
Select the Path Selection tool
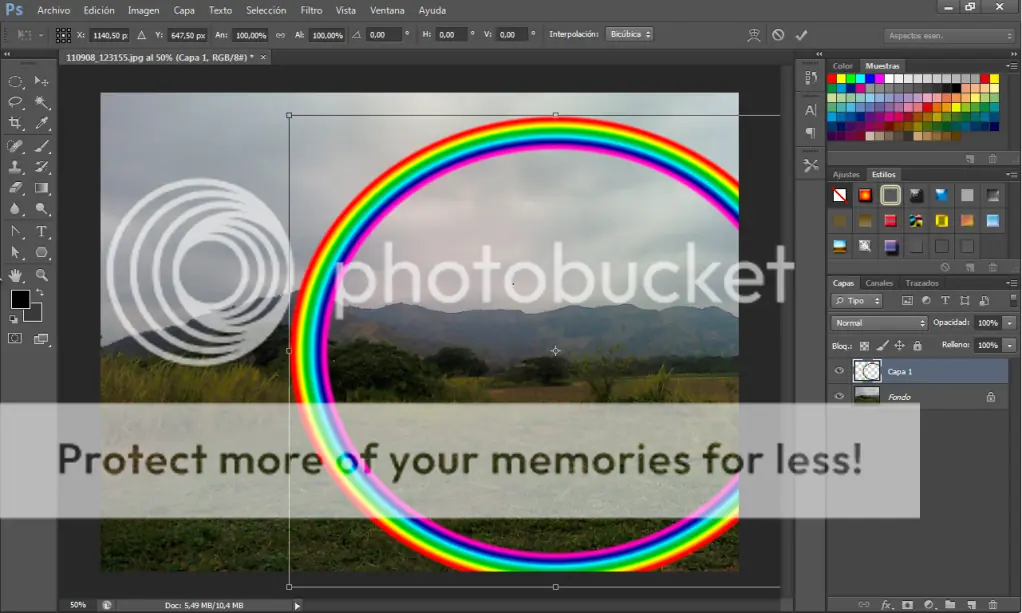point(15,252)
